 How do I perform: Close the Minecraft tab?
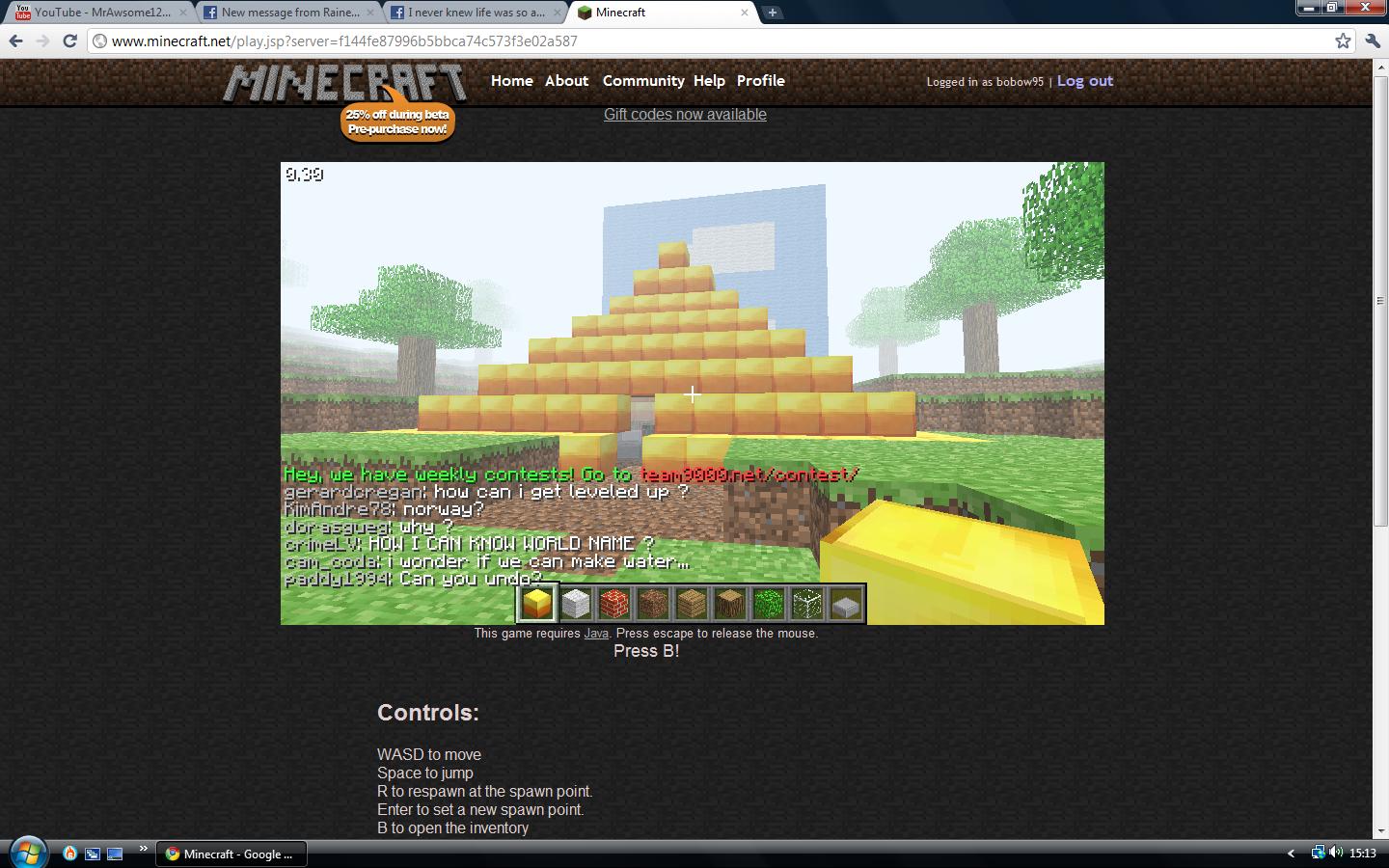point(744,13)
